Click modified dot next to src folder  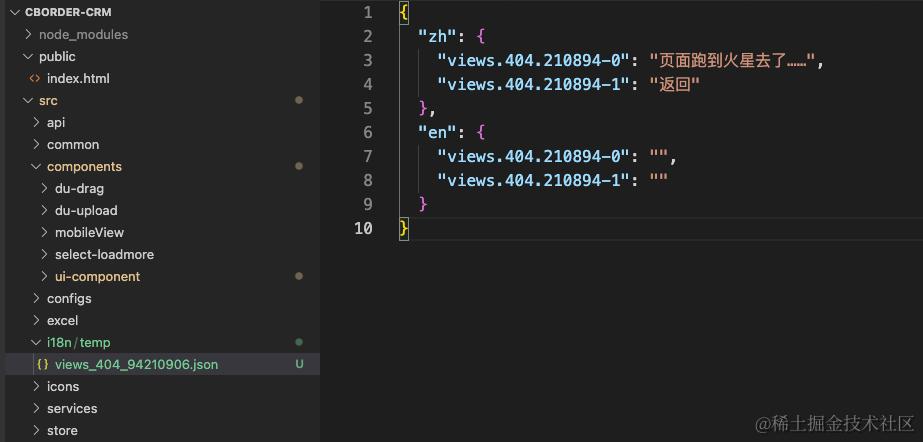point(299,101)
